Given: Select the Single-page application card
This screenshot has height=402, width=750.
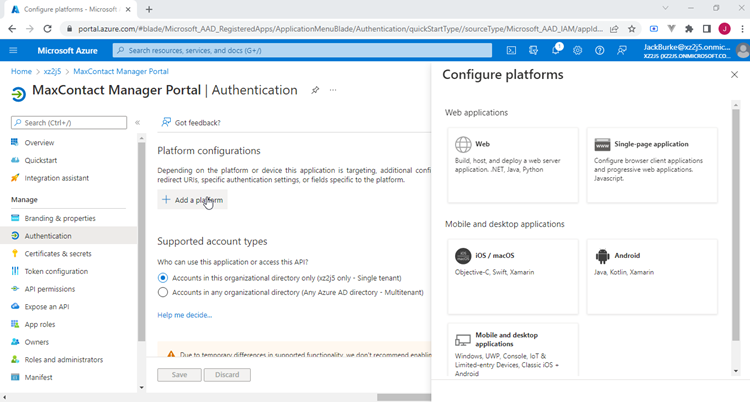Looking at the screenshot, I should coord(652,165).
